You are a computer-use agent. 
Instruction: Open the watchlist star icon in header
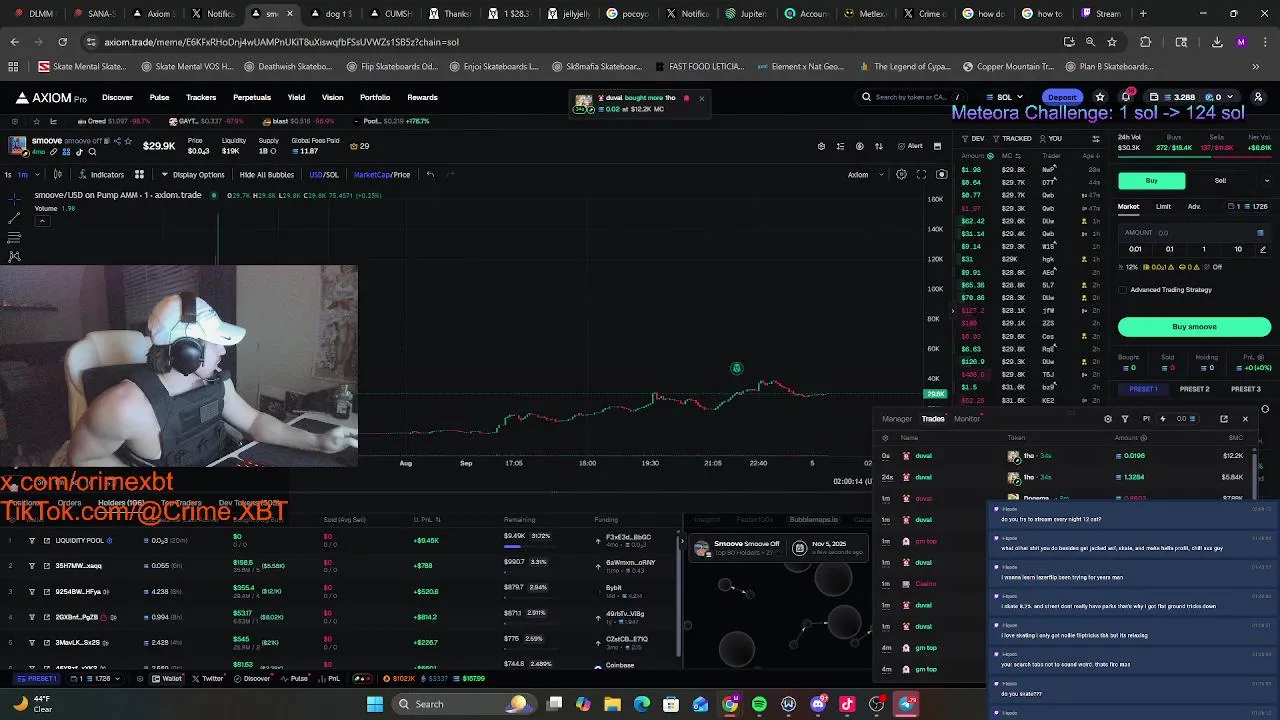(1100, 97)
